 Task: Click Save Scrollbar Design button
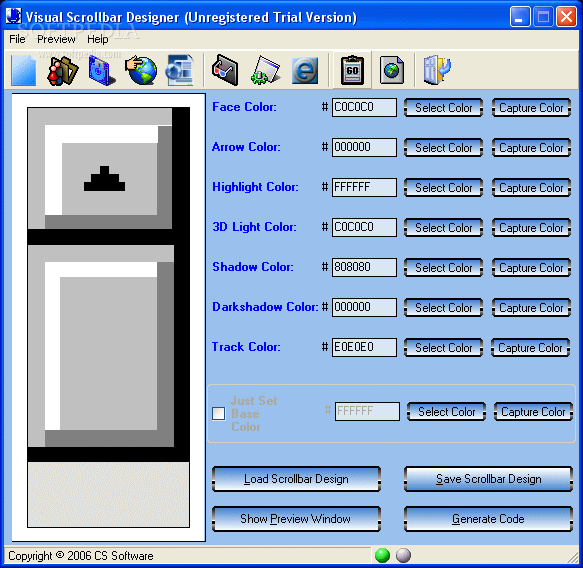[488, 479]
